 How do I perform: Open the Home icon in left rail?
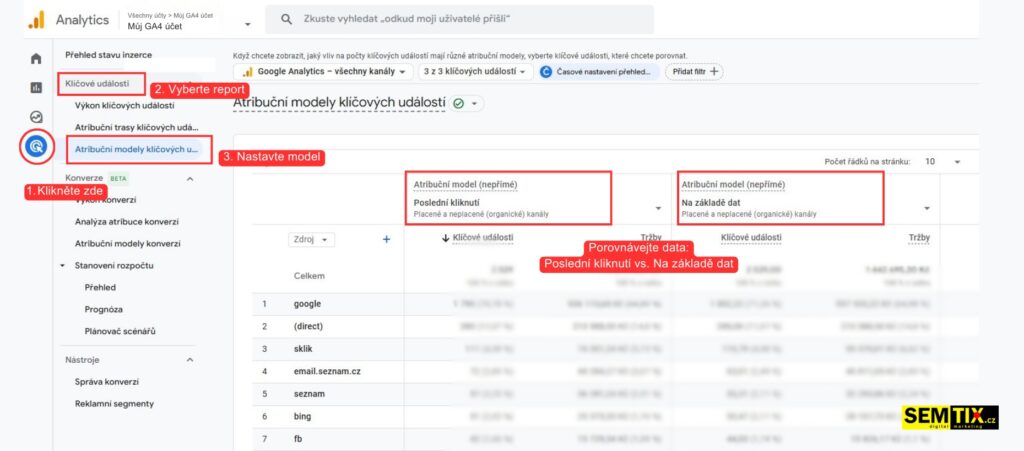36,58
